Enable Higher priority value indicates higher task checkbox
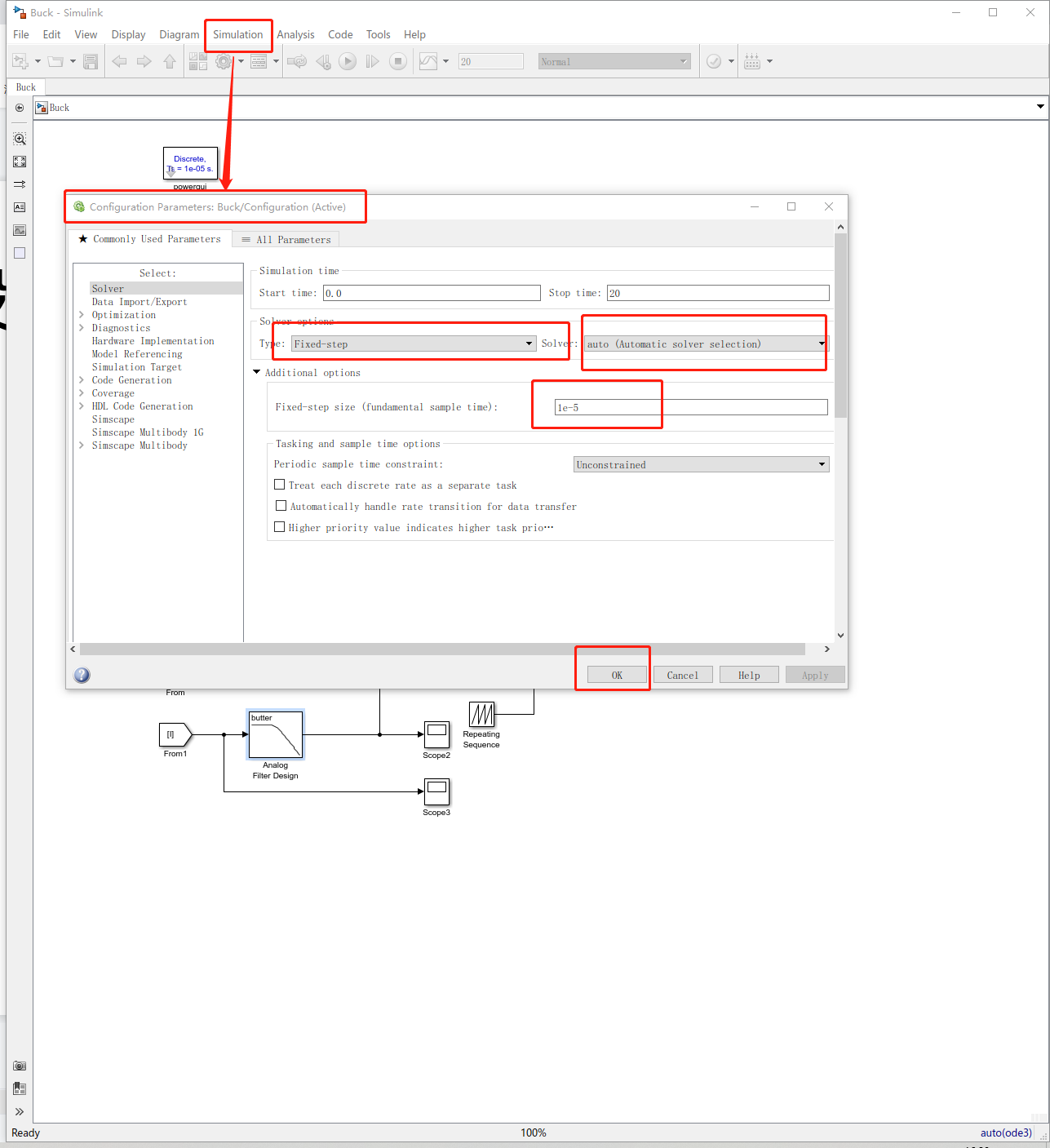The height and width of the screenshot is (1148, 1050). pyautogui.click(x=279, y=527)
